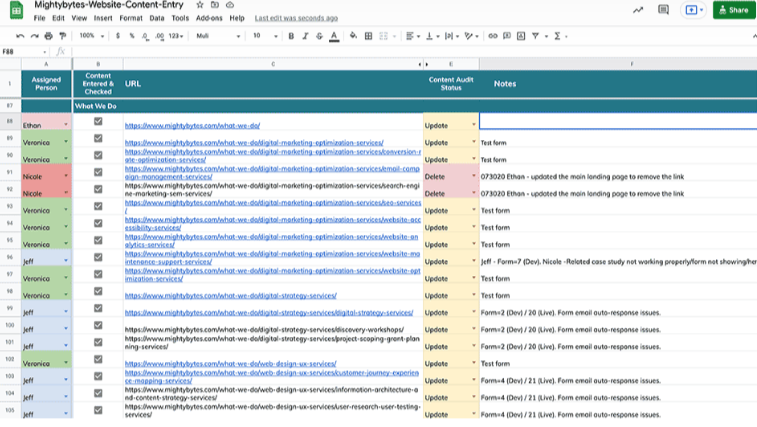Uncheck the checkbox in Ethan's row 88
757x427 pixels.
click(98, 122)
